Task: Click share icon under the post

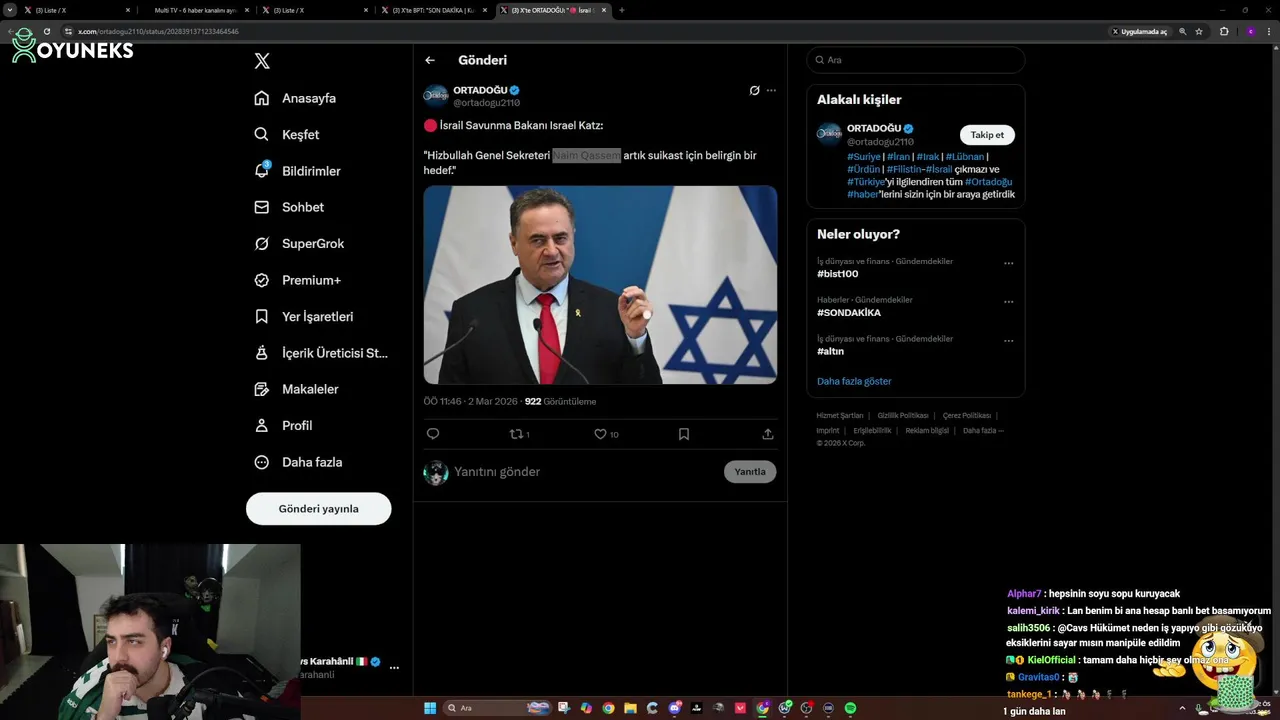Action: point(768,434)
